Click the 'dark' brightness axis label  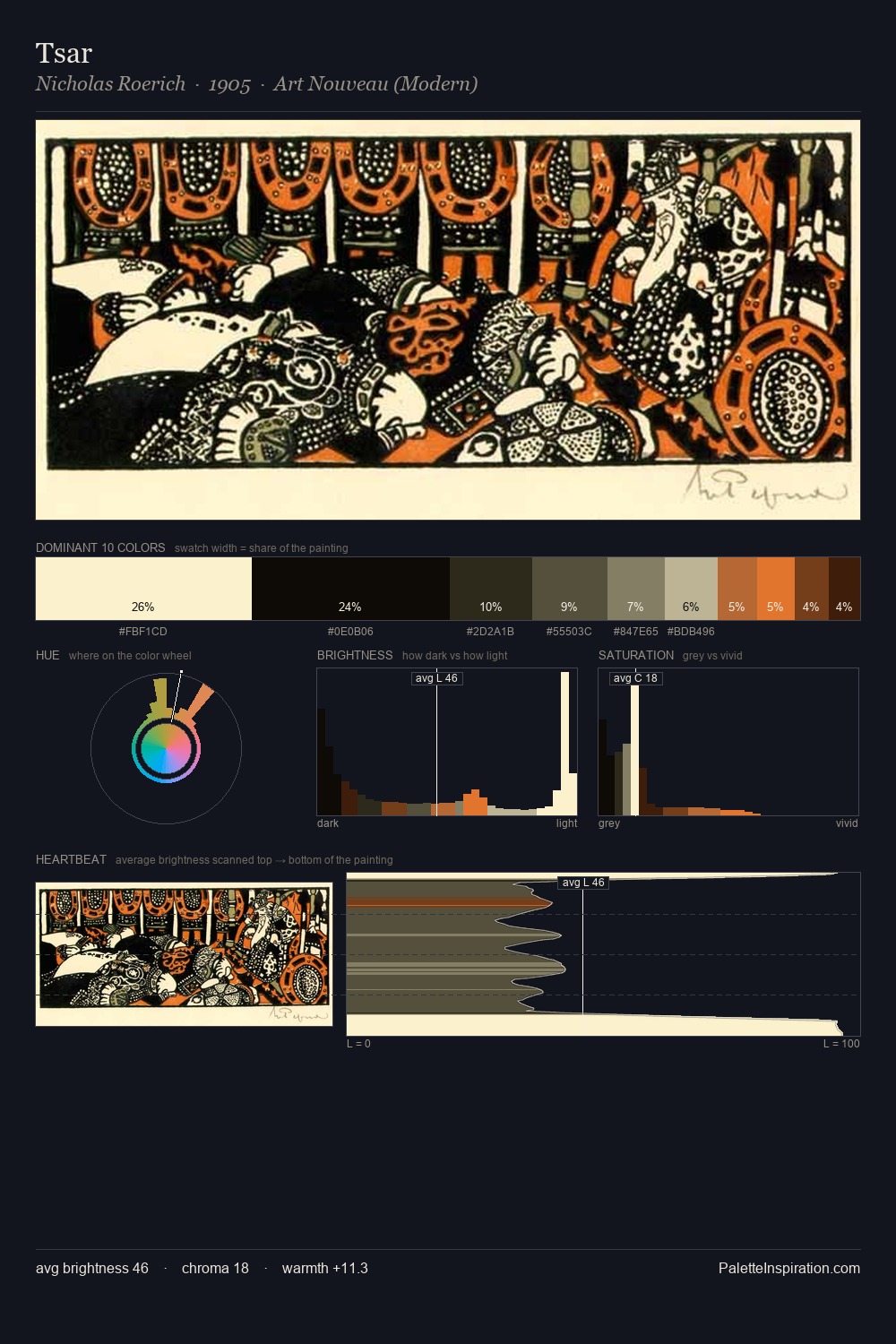pos(328,823)
